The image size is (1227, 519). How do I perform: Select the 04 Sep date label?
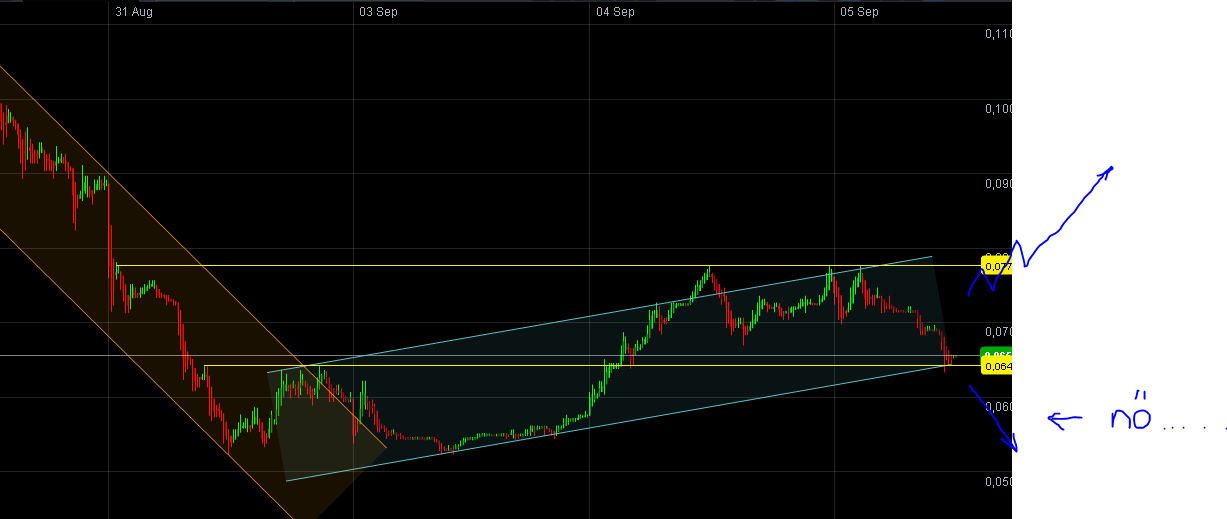pos(615,12)
